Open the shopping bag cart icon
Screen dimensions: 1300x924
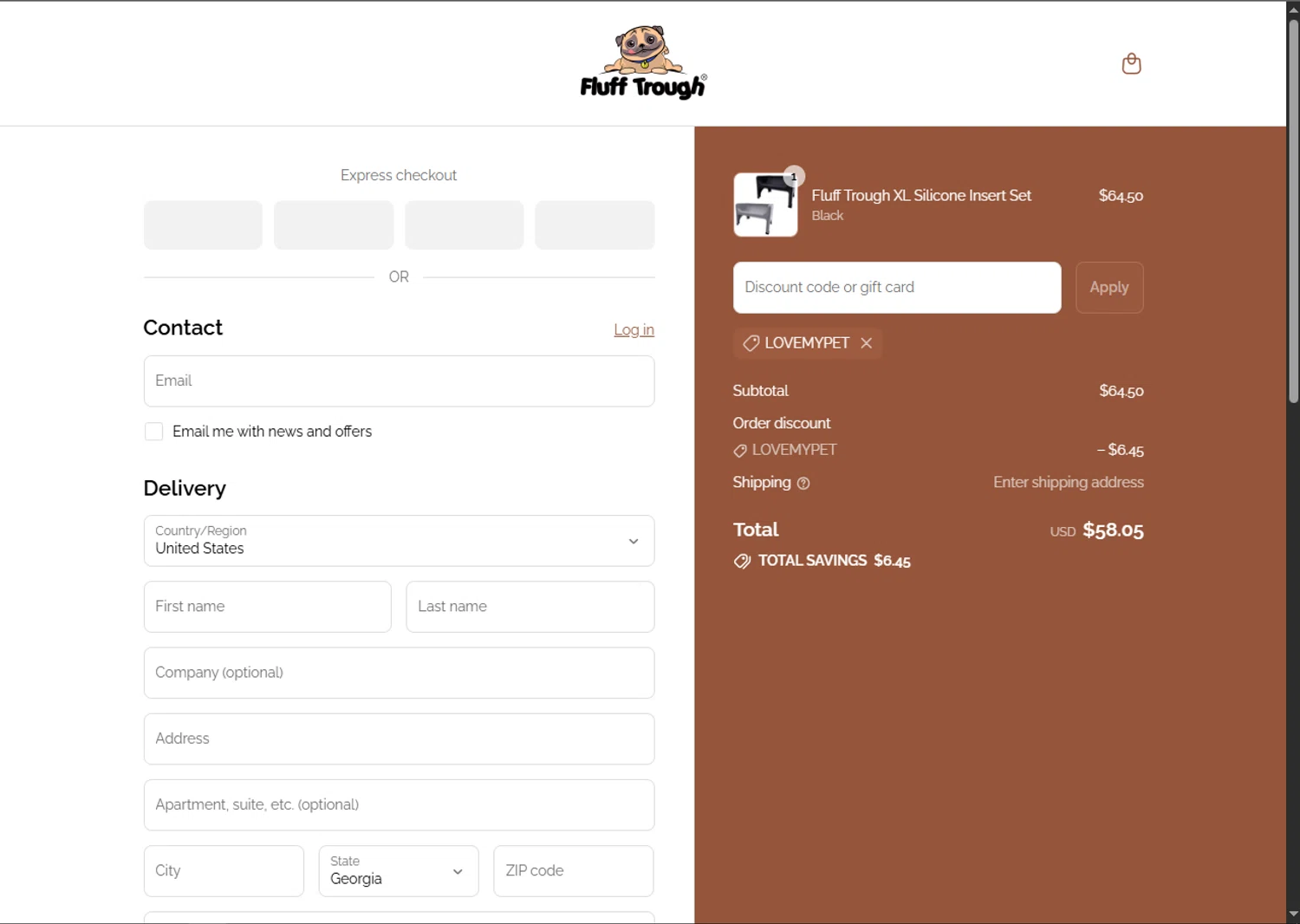click(x=1131, y=63)
